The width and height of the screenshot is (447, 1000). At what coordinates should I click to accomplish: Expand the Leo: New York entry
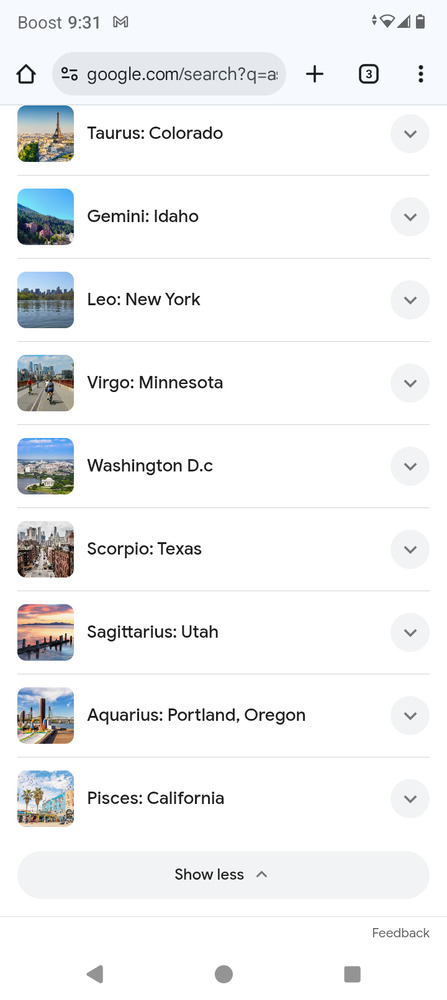click(x=410, y=300)
